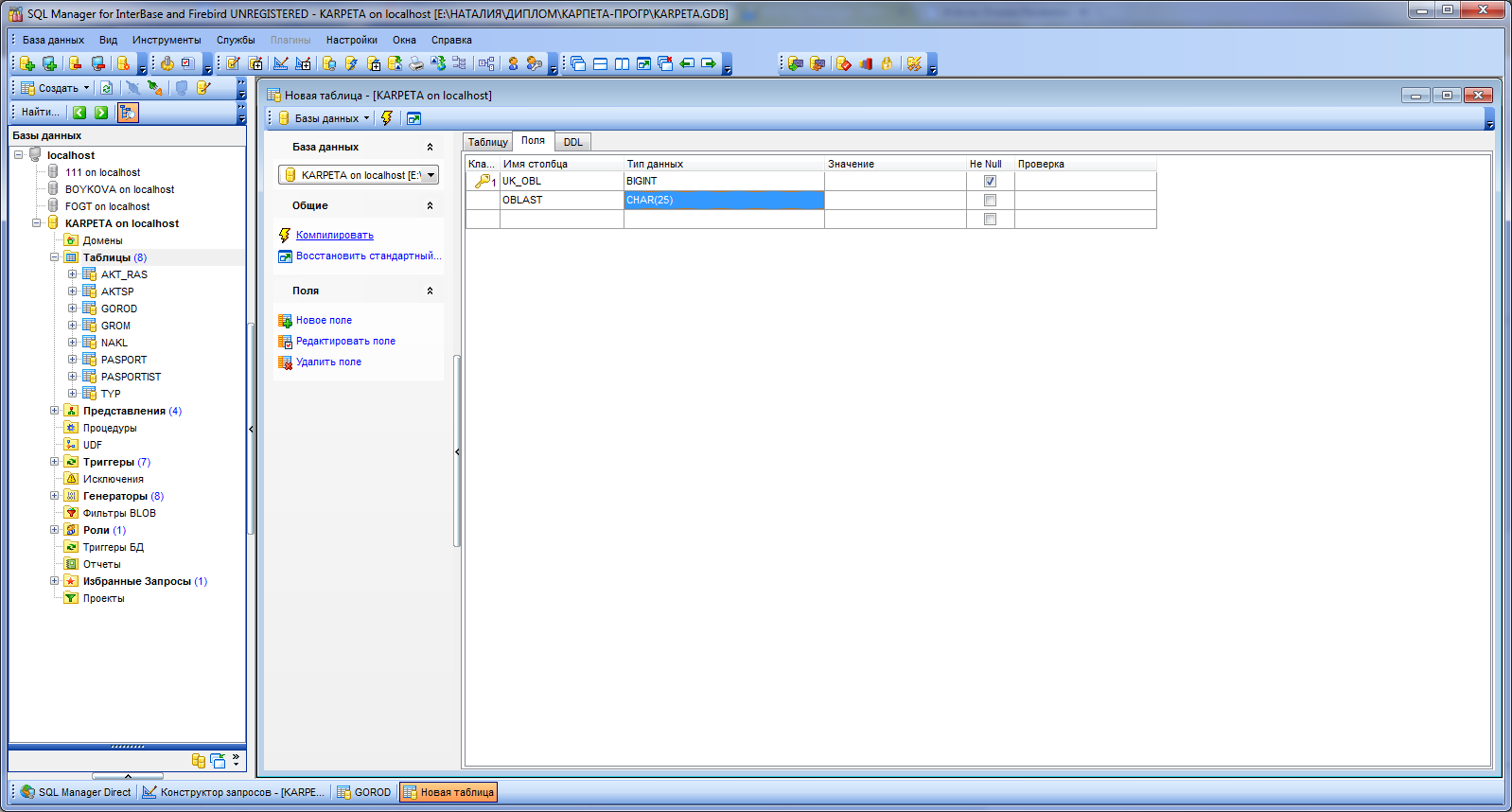Click the create new database icon
This screenshot has width=1512, height=812.
click(26, 63)
